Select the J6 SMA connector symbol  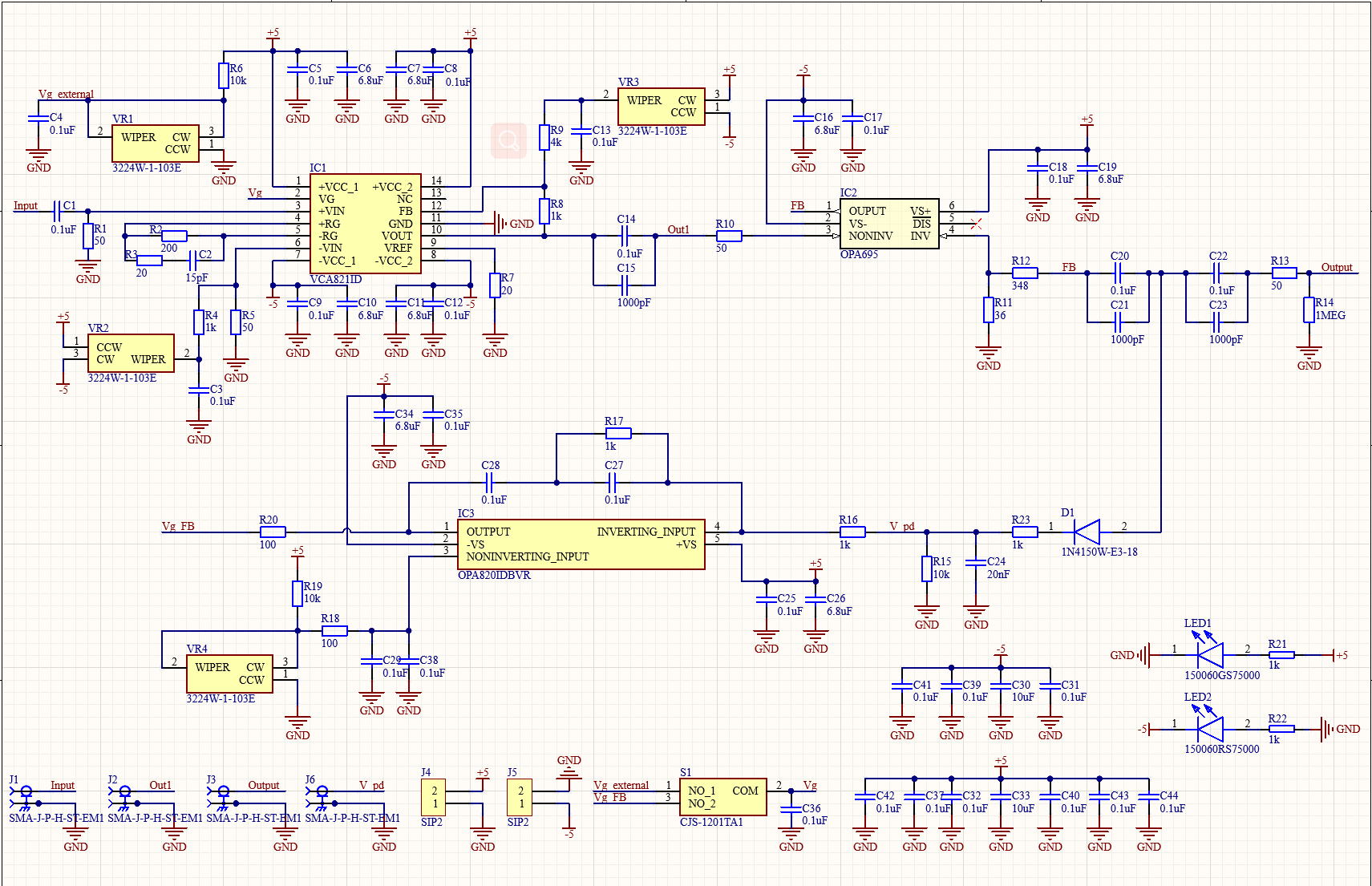point(321,797)
